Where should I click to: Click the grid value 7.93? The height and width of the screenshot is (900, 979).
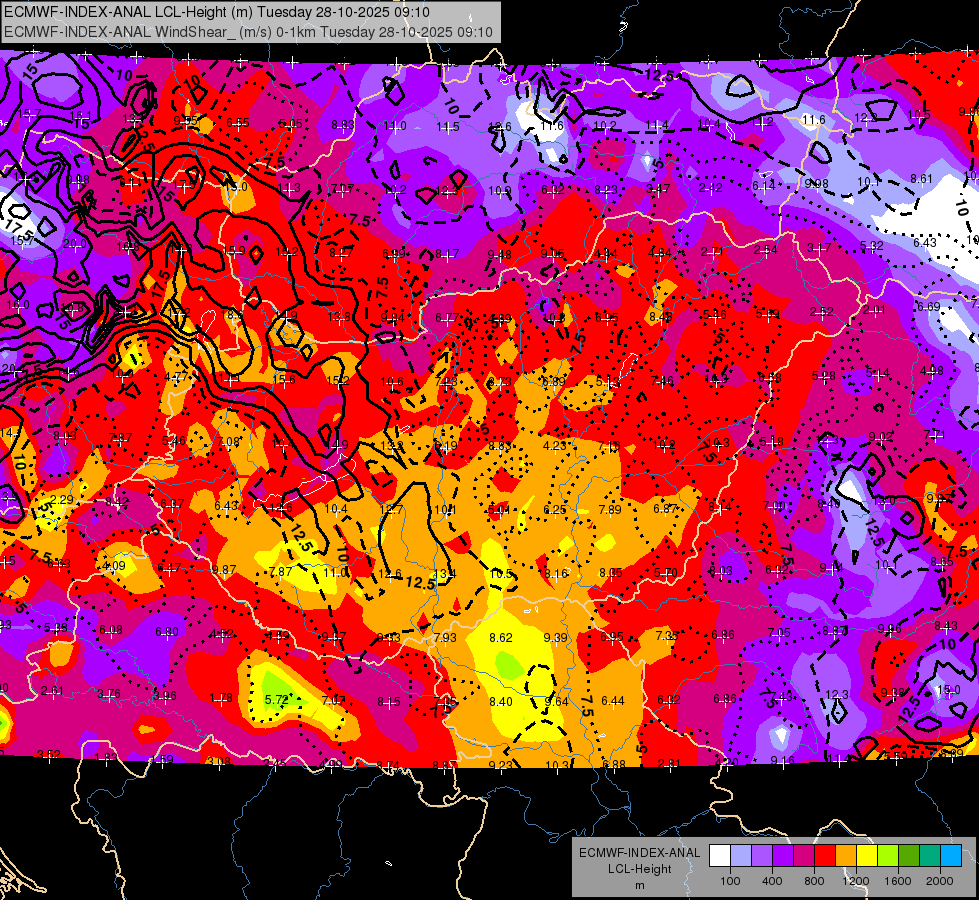445,638
